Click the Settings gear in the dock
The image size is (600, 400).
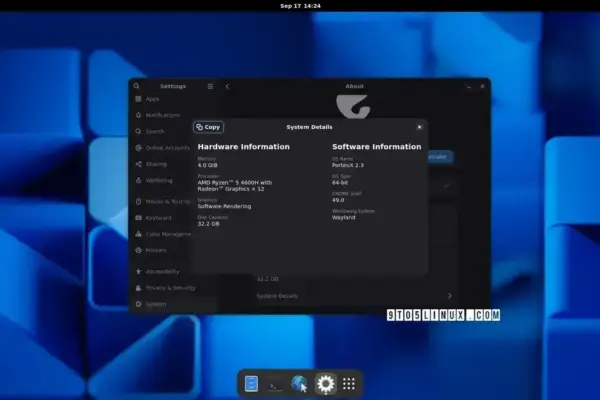[326, 384]
